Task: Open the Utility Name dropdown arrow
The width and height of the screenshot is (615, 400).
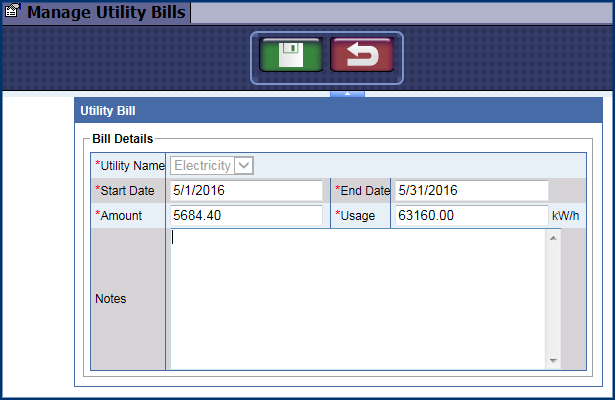Action: coord(243,166)
